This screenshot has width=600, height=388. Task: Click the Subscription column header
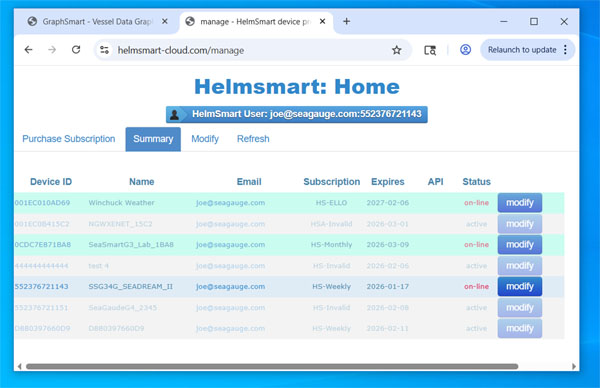332,182
